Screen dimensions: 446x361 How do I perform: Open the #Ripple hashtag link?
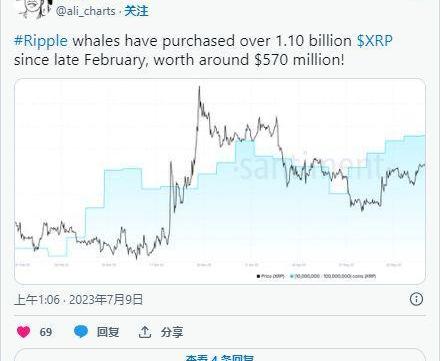pyautogui.click(x=41, y=41)
